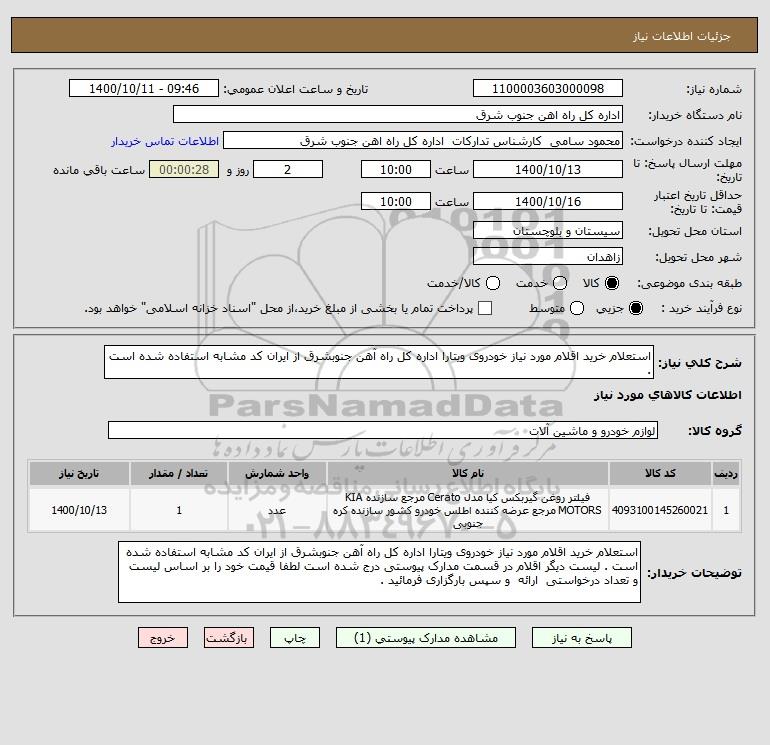Click the نوع فرآیند خرید label

pos(701,308)
